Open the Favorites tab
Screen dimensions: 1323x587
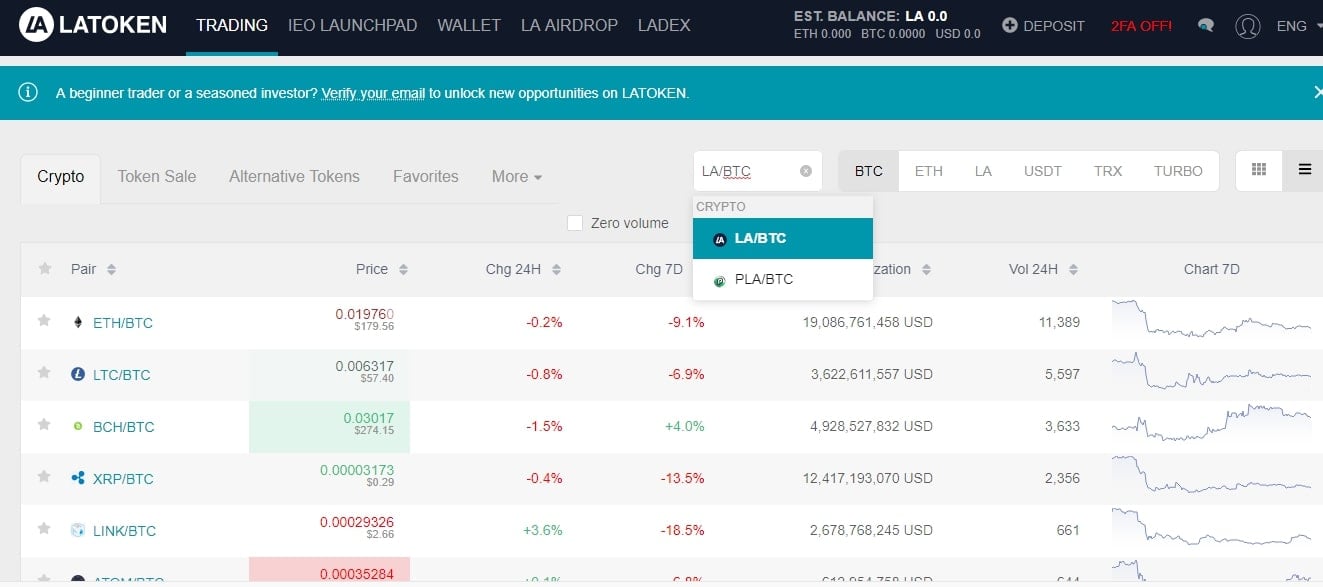[425, 176]
